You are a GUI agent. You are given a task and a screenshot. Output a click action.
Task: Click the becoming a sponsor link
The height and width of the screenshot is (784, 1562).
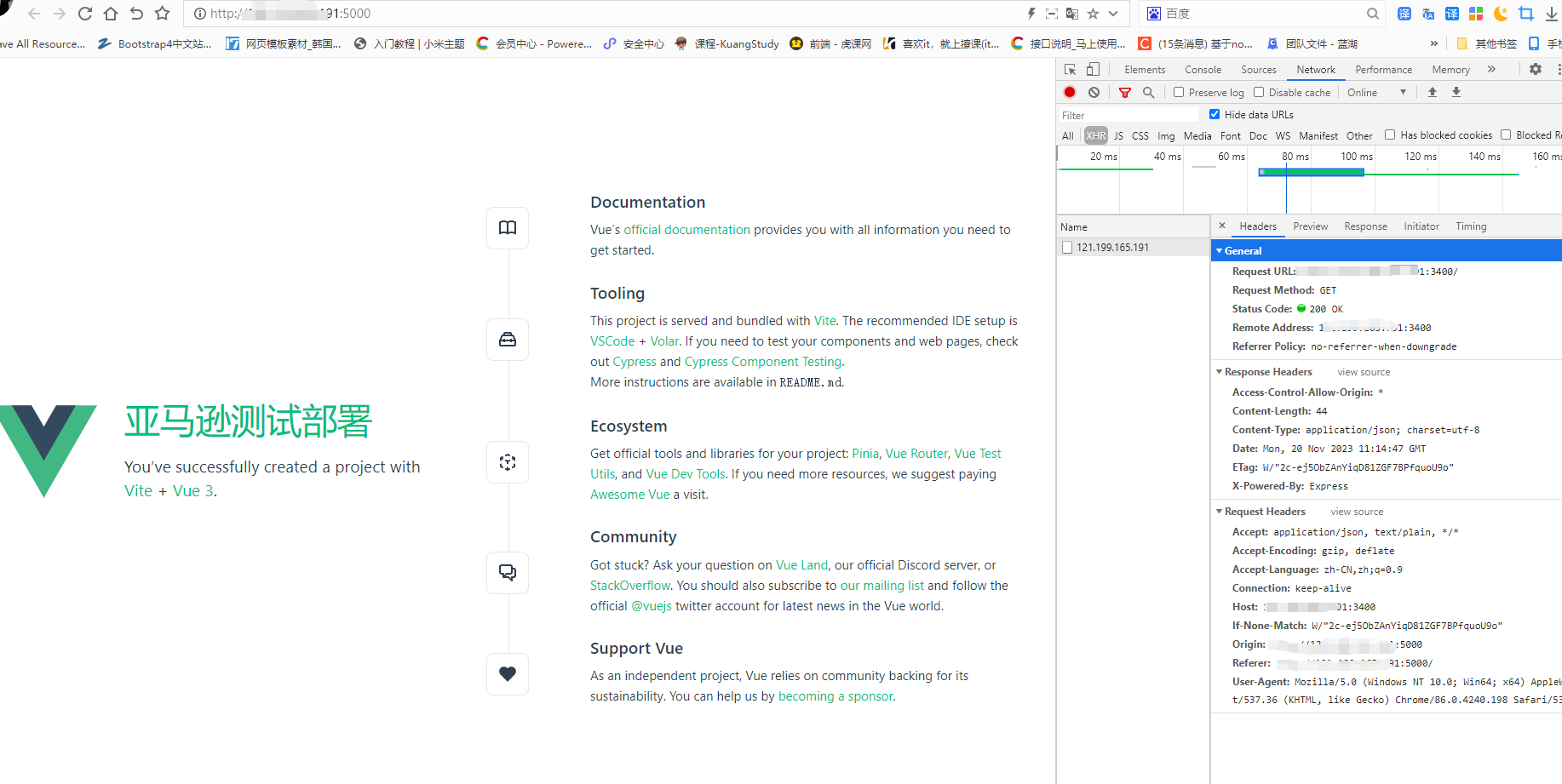(836, 696)
